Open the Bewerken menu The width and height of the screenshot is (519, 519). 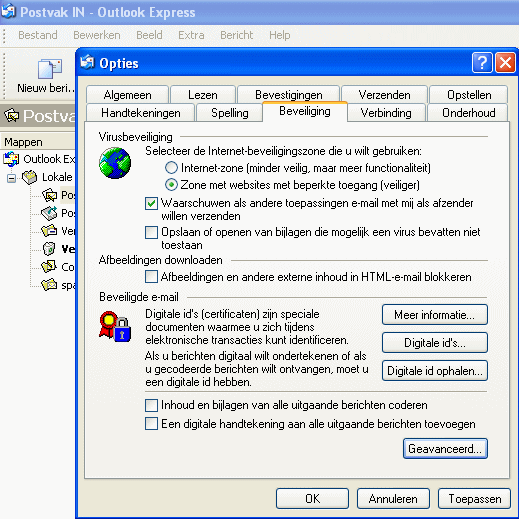(x=97, y=35)
